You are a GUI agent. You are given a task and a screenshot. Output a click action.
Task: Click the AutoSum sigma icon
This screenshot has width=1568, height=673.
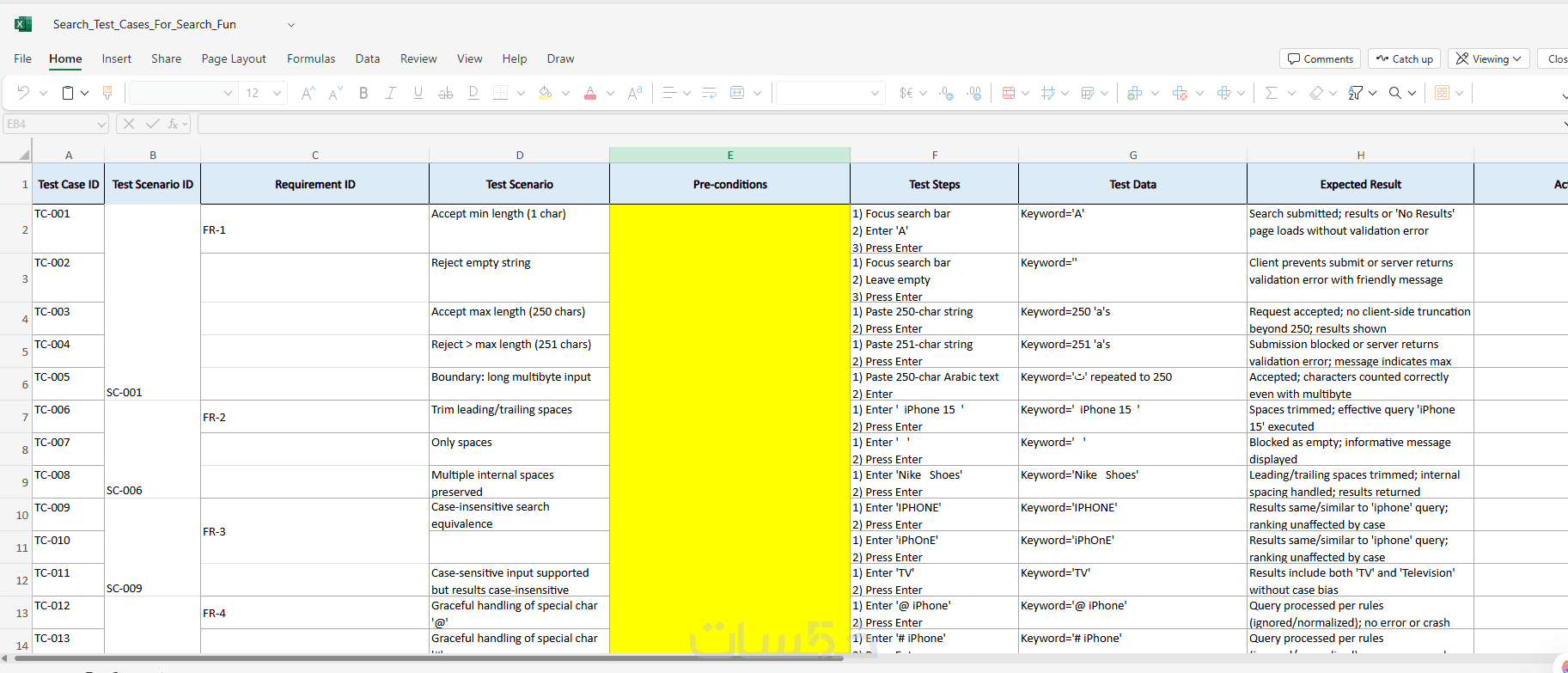[x=1271, y=93]
